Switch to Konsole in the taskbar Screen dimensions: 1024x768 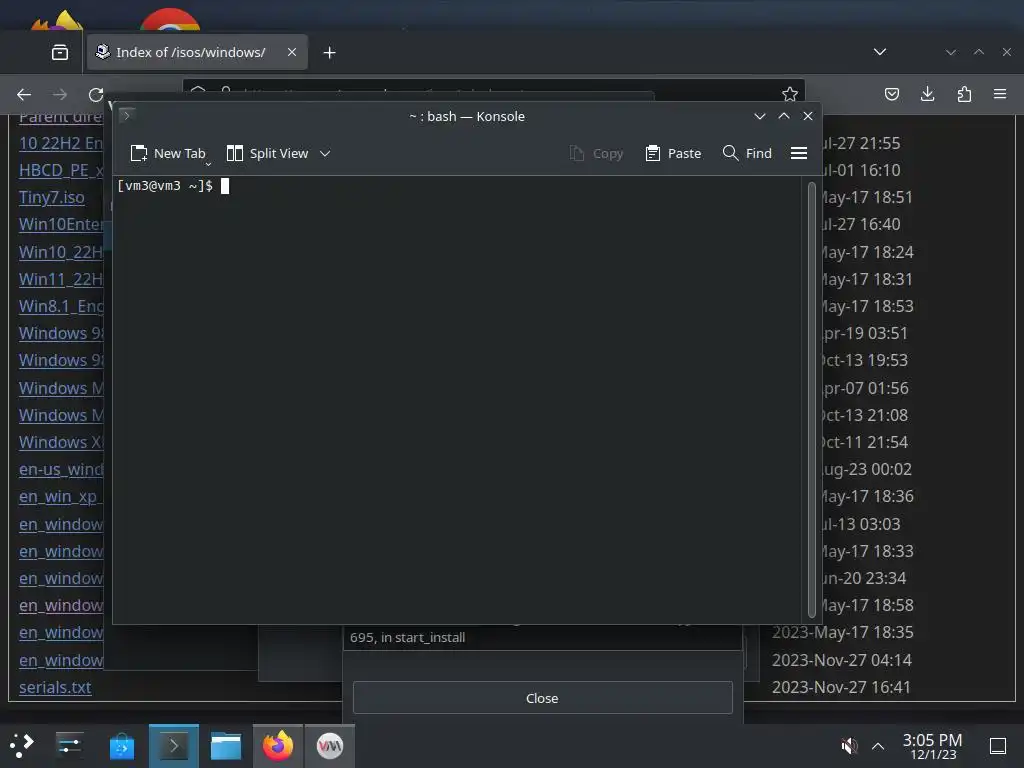[x=174, y=746]
